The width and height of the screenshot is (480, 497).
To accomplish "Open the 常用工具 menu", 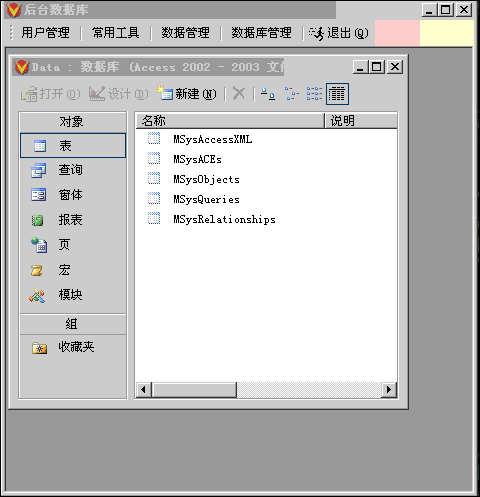I will 116,33.
